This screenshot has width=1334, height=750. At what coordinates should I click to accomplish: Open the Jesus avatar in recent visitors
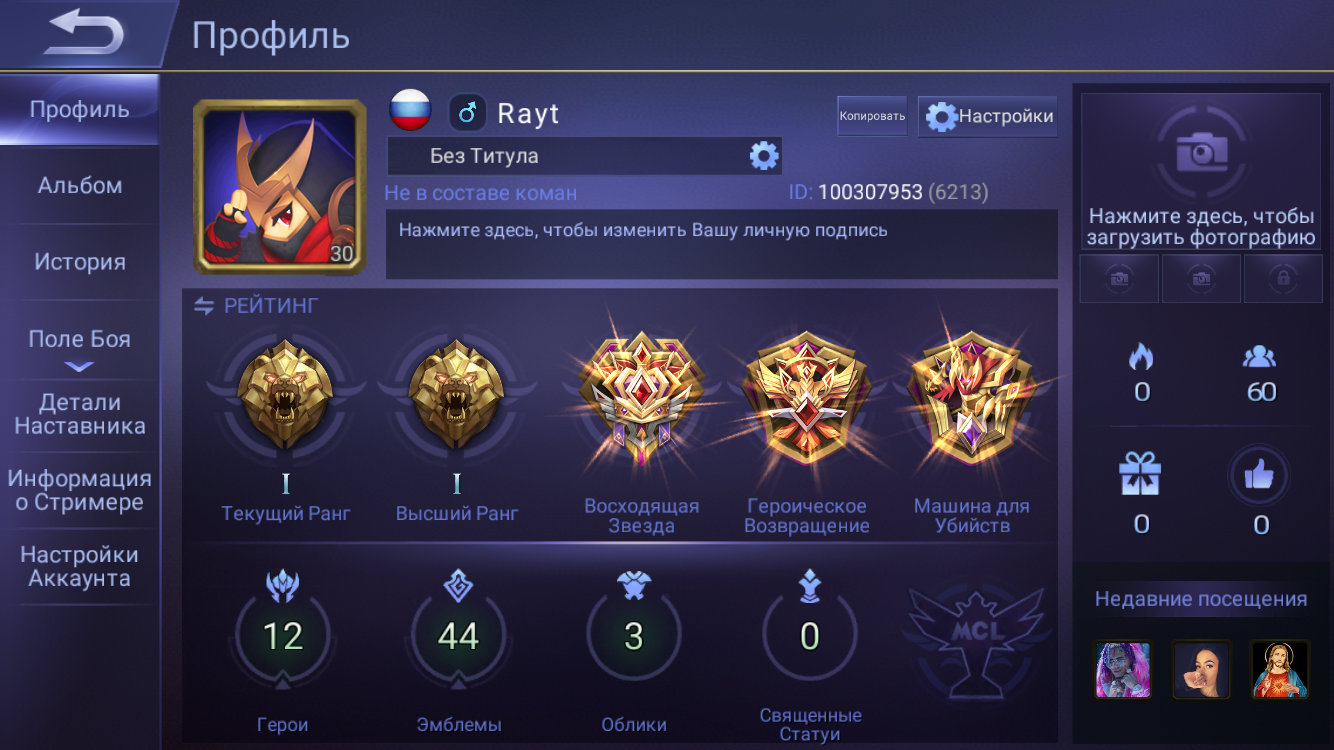tap(1280, 669)
